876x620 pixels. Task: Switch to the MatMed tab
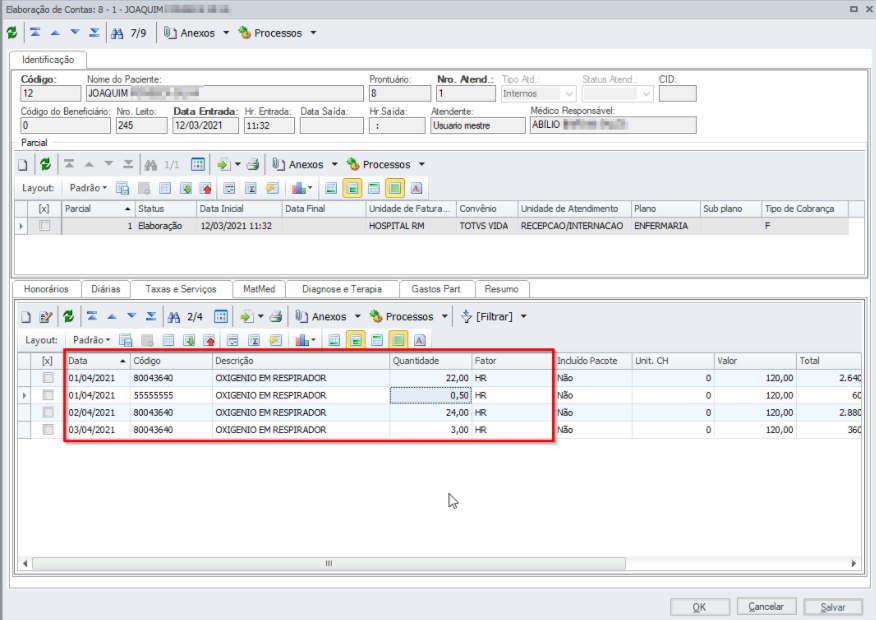coord(259,289)
